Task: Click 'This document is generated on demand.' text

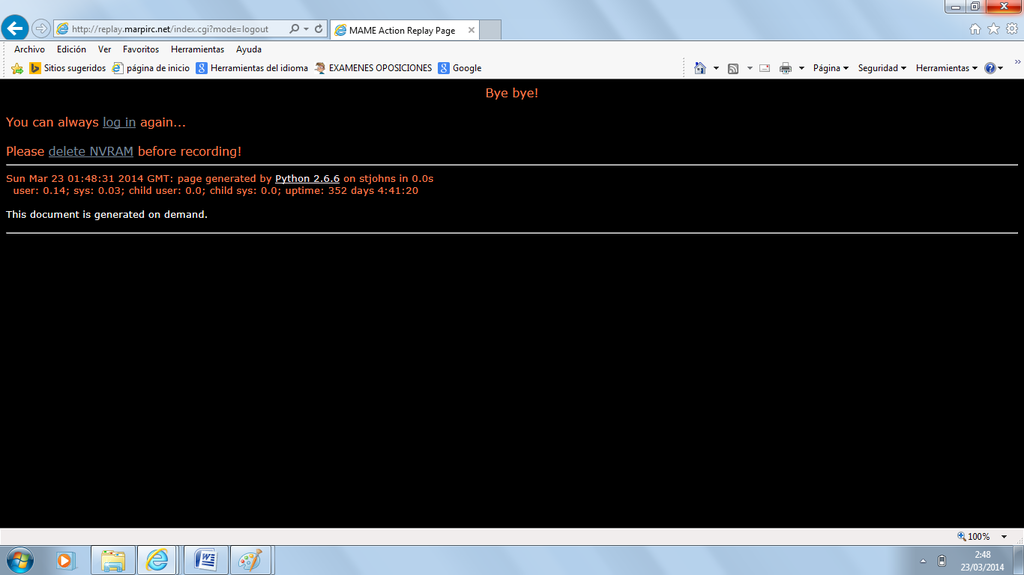Action: pos(106,214)
